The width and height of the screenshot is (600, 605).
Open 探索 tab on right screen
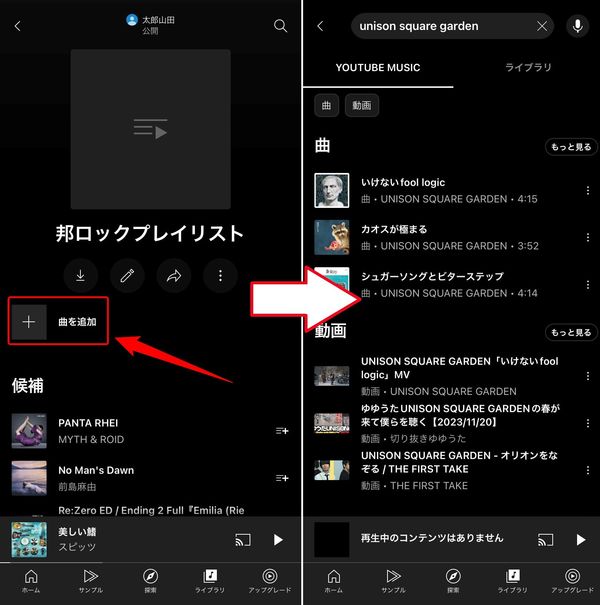pos(453,581)
